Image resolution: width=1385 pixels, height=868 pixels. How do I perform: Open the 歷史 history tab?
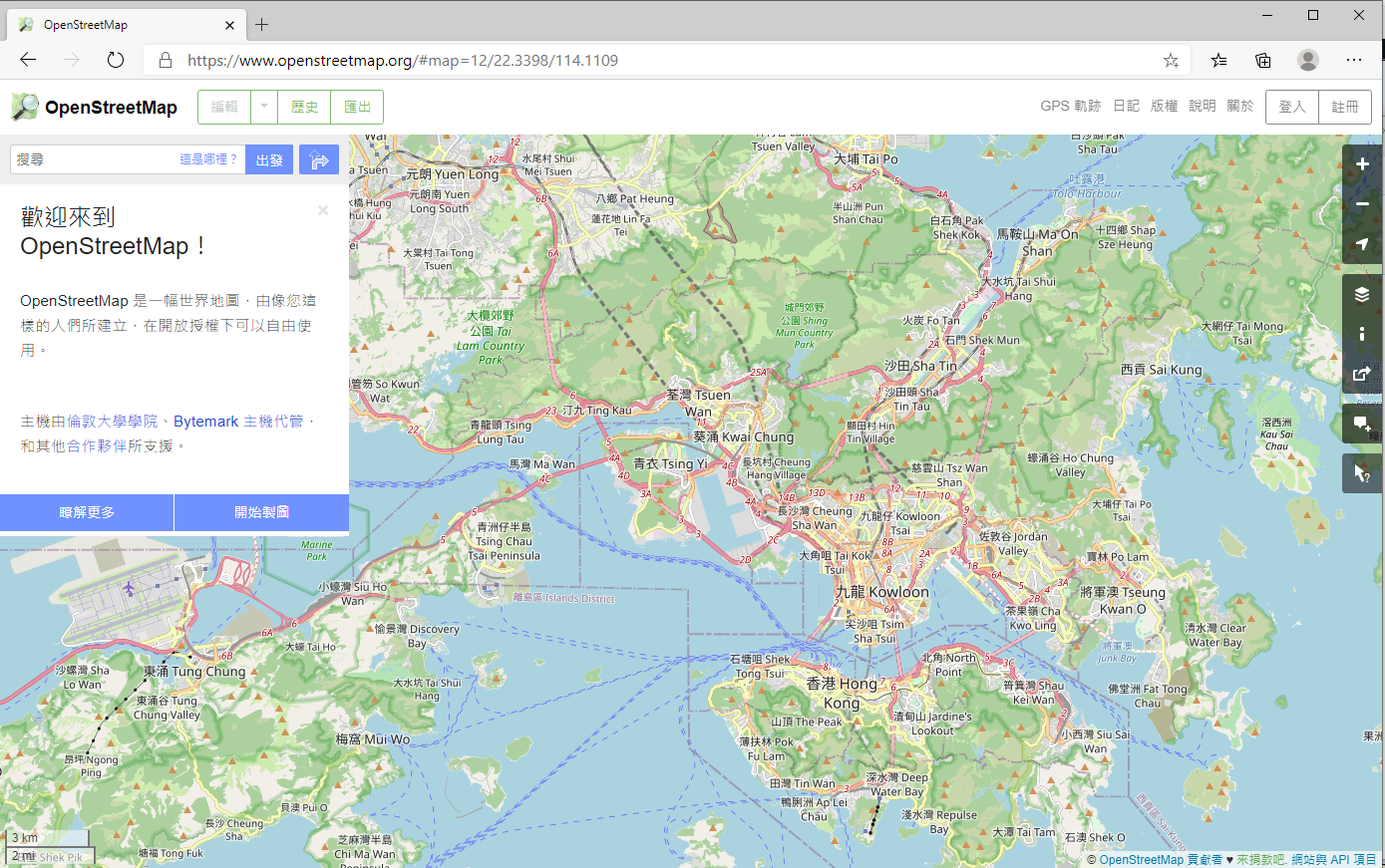(x=304, y=107)
